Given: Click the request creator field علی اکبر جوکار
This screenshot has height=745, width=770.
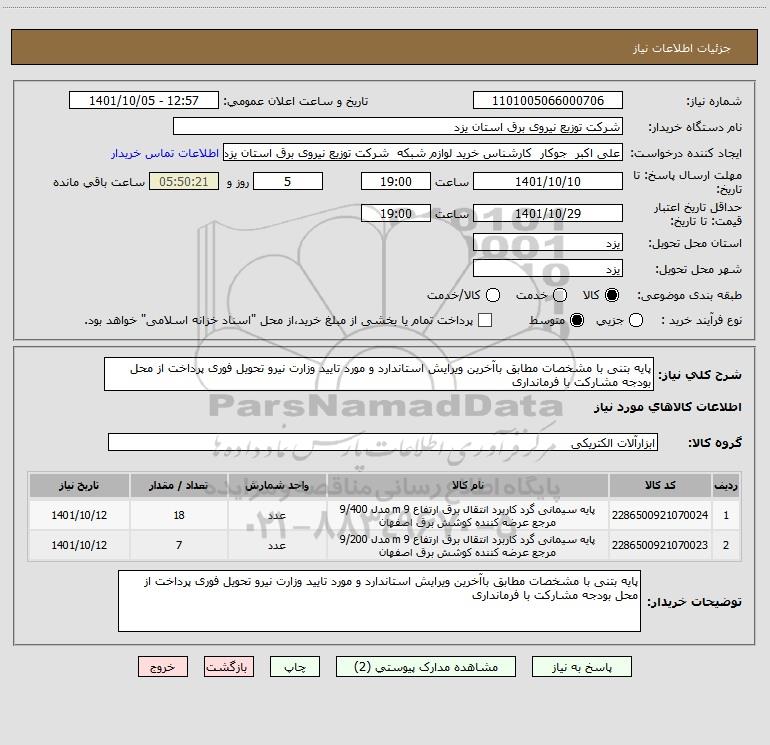Looking at the screenshot, I should (x=423, y=153).
